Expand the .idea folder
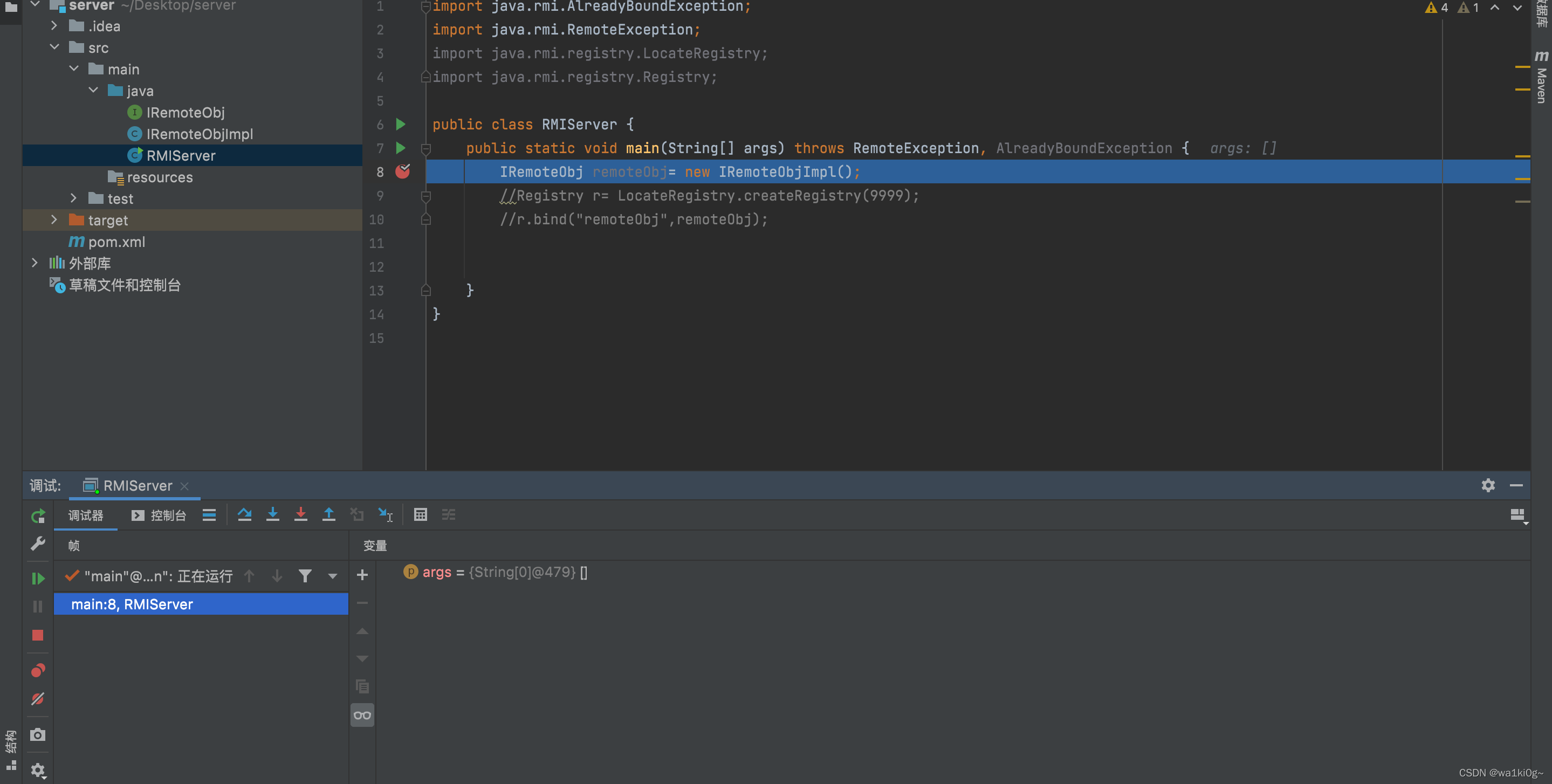Viewport: 1552px width, 784px height. 54,26
